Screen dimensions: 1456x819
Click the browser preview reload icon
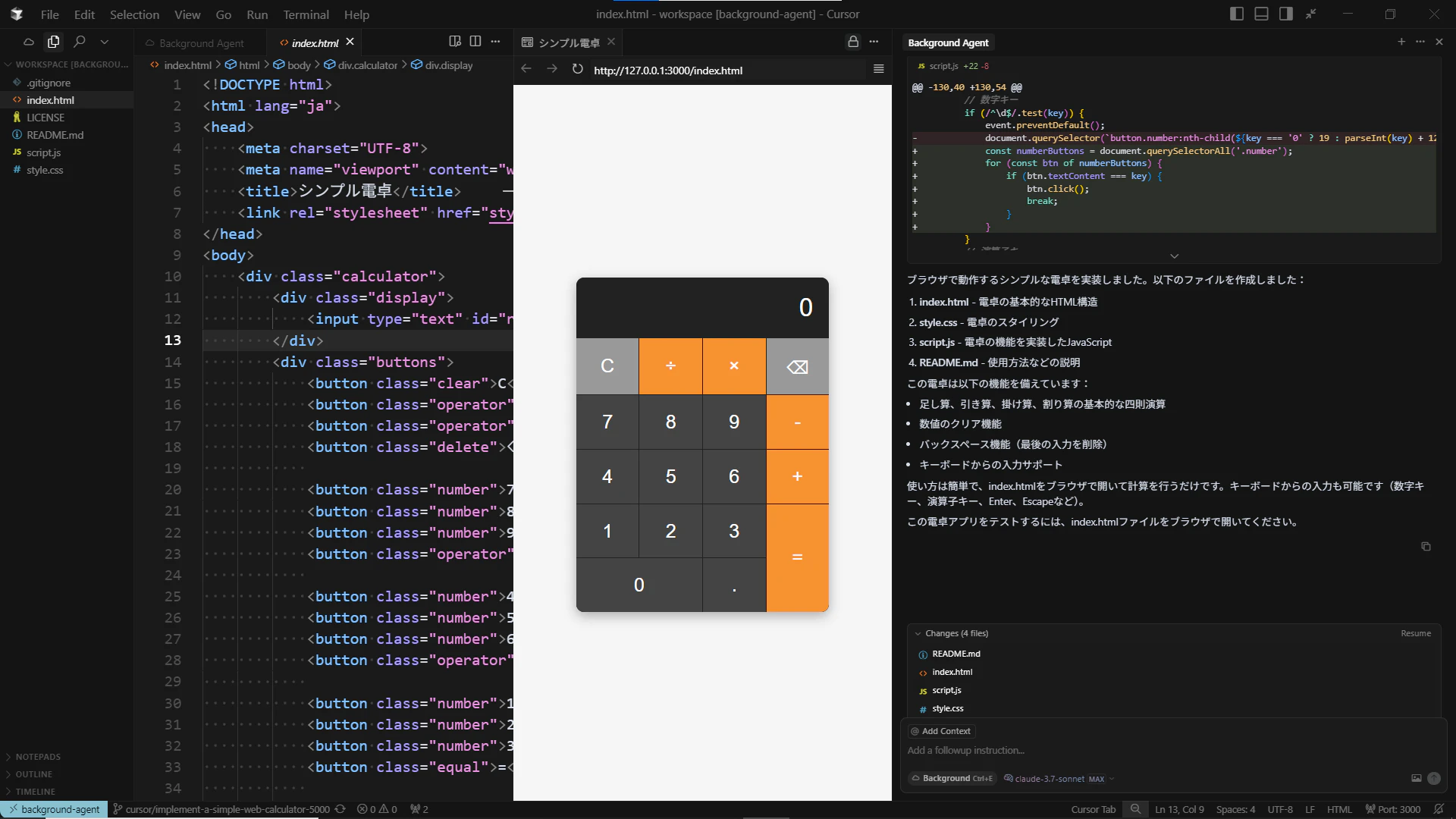pyautogui.click(x=577, y=70)
